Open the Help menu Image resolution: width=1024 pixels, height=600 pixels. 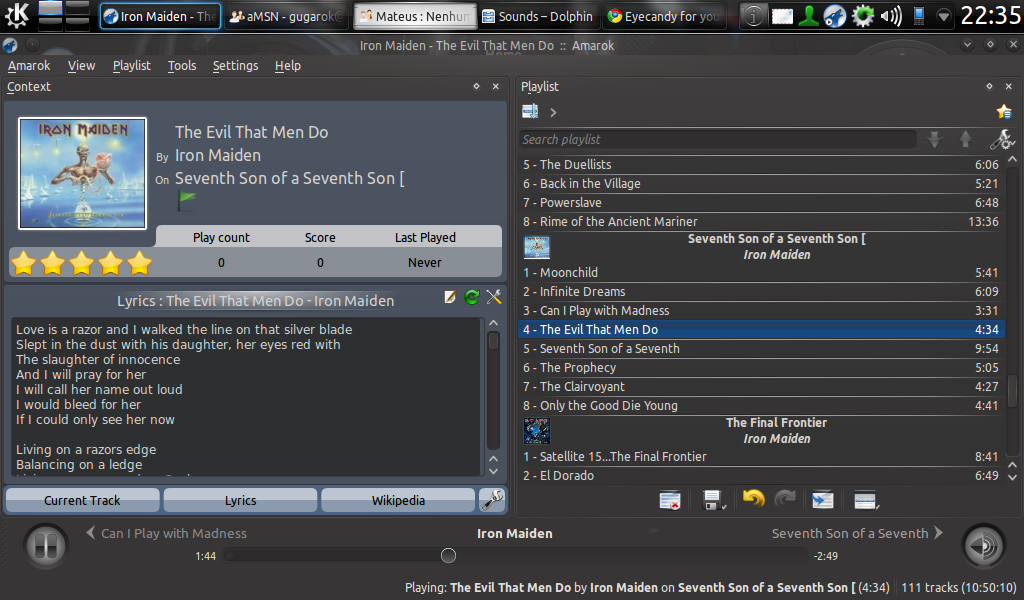coord(287,65)
